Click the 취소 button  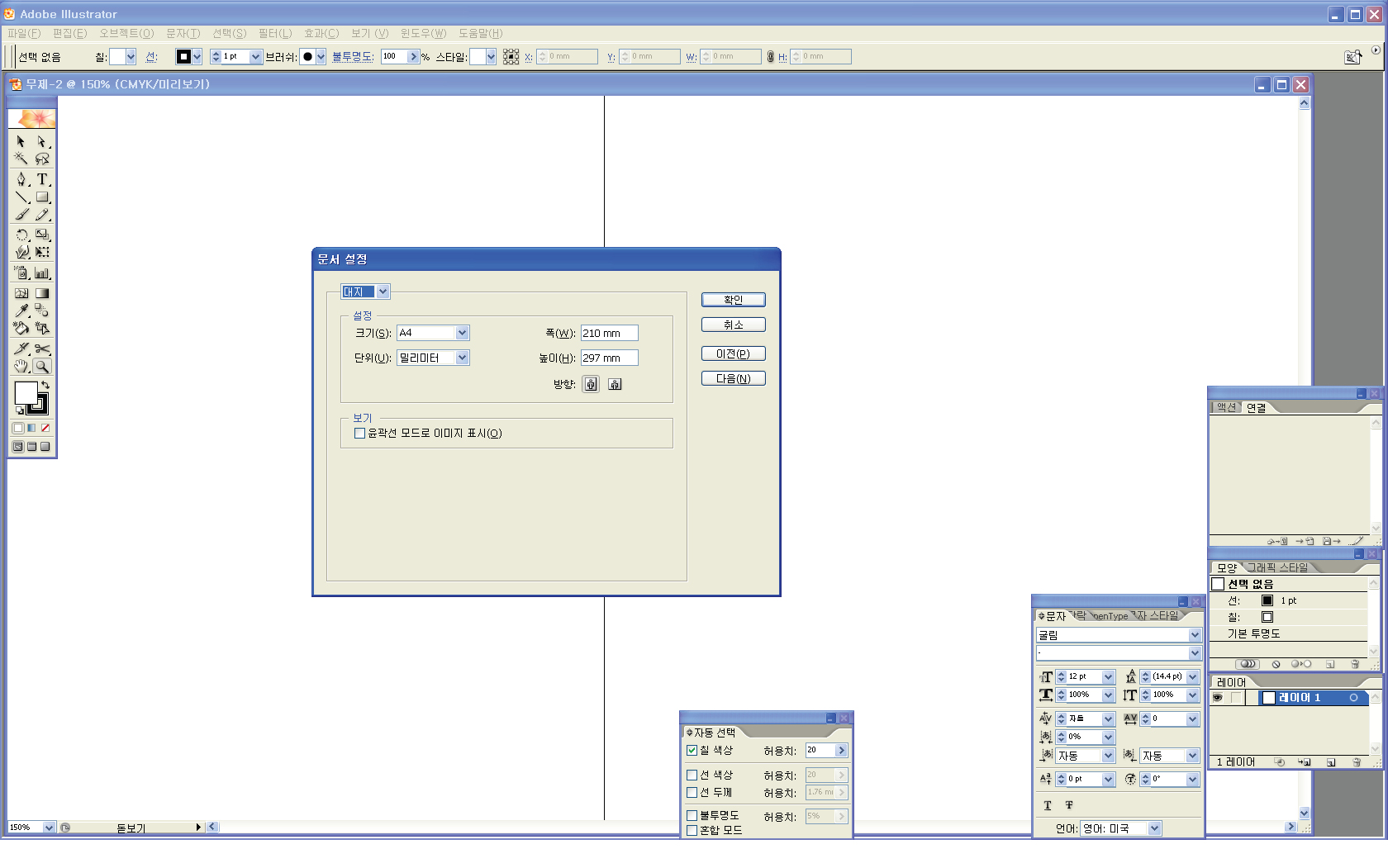tap(733, 325)
